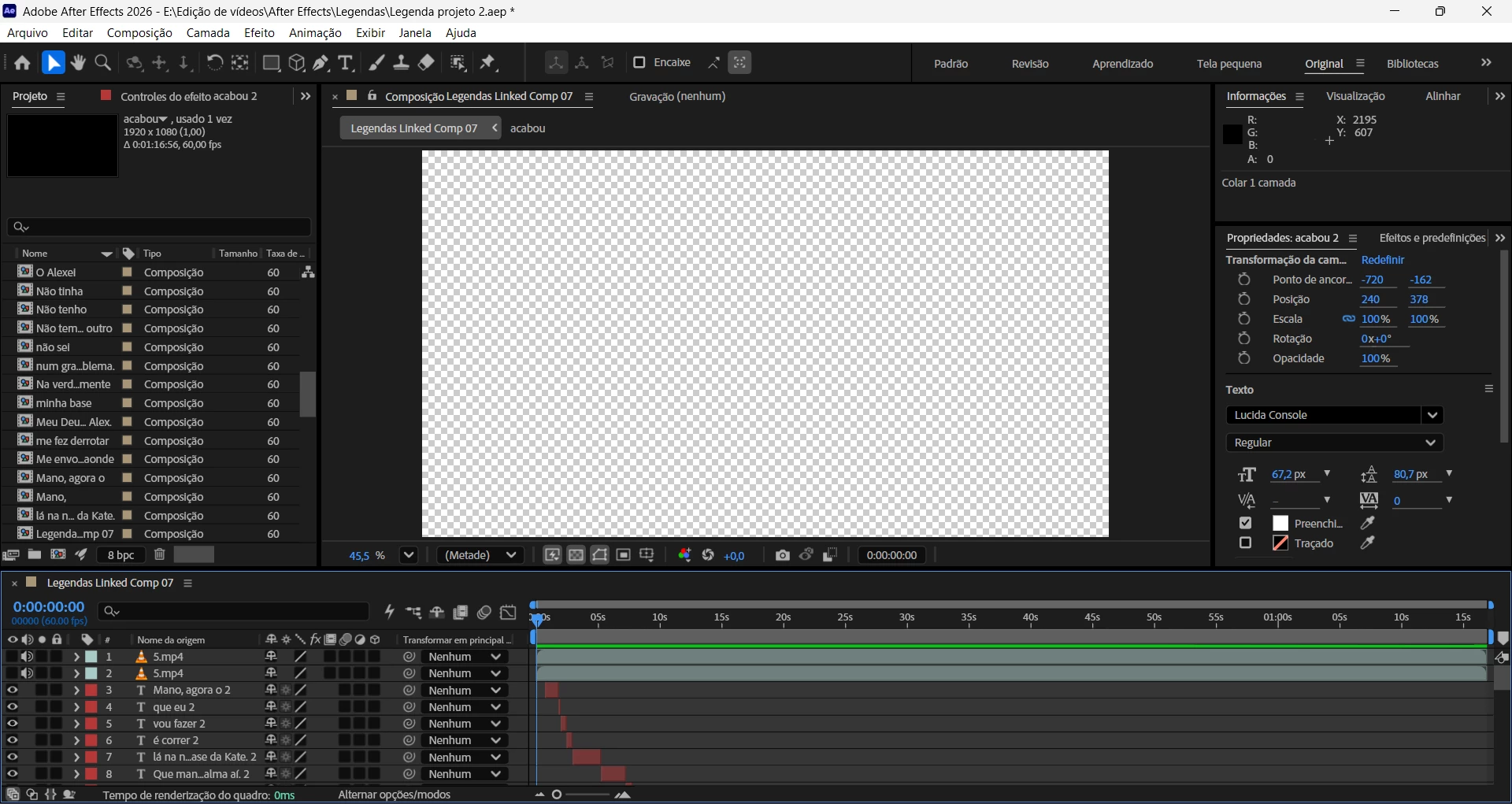Show more workspaces with the double chevron

click(1486, 63)
